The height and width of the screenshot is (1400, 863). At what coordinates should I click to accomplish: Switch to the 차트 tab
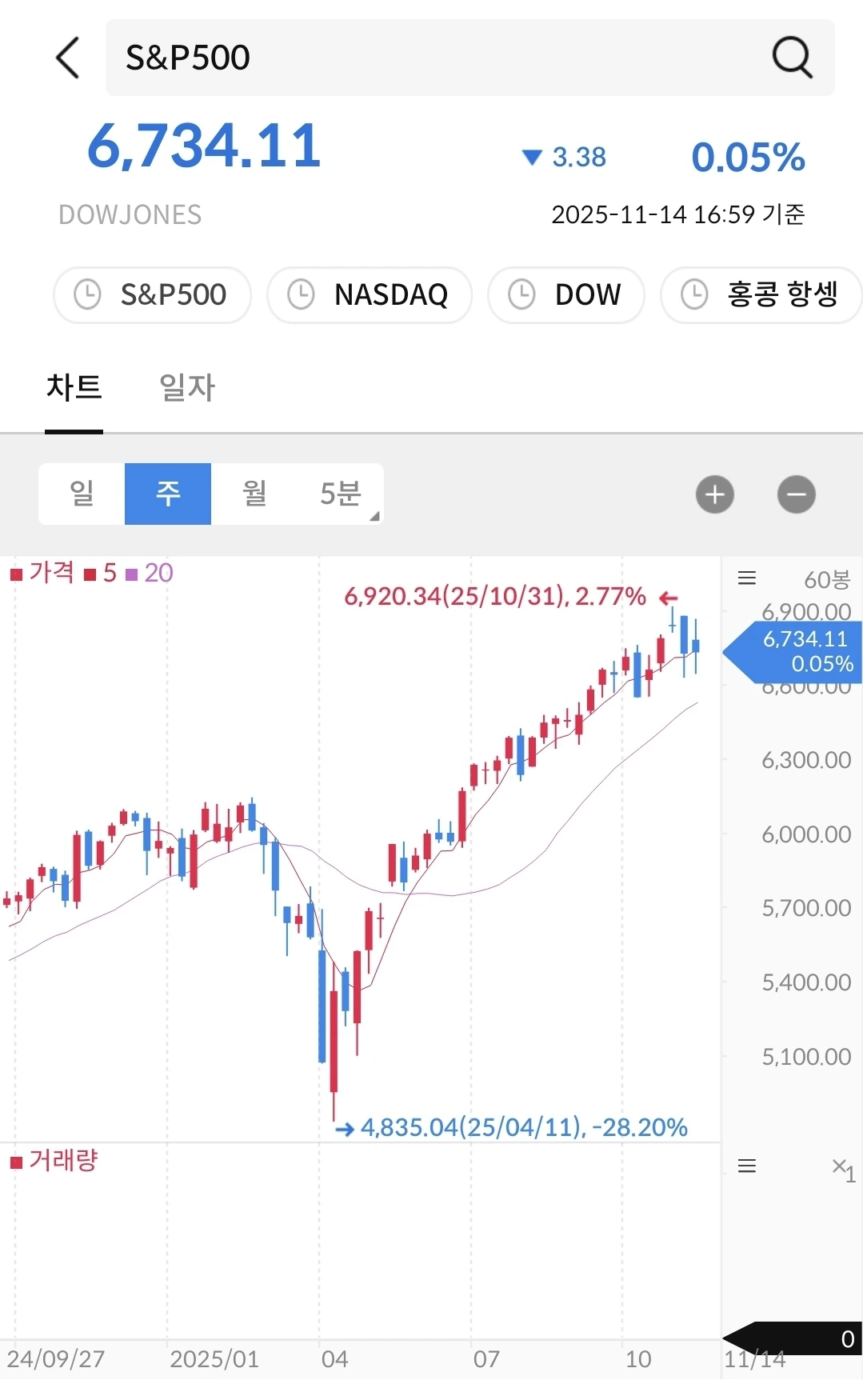(x=74, y=388)
